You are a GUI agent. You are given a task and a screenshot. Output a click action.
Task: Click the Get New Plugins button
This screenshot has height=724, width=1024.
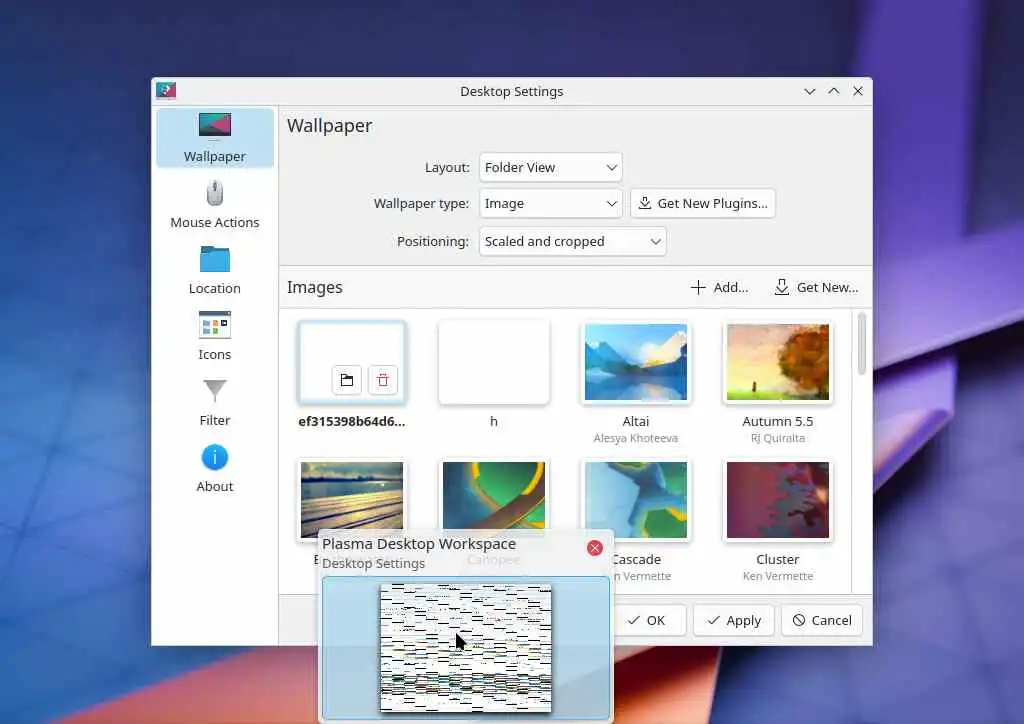[x=703, y=204]
